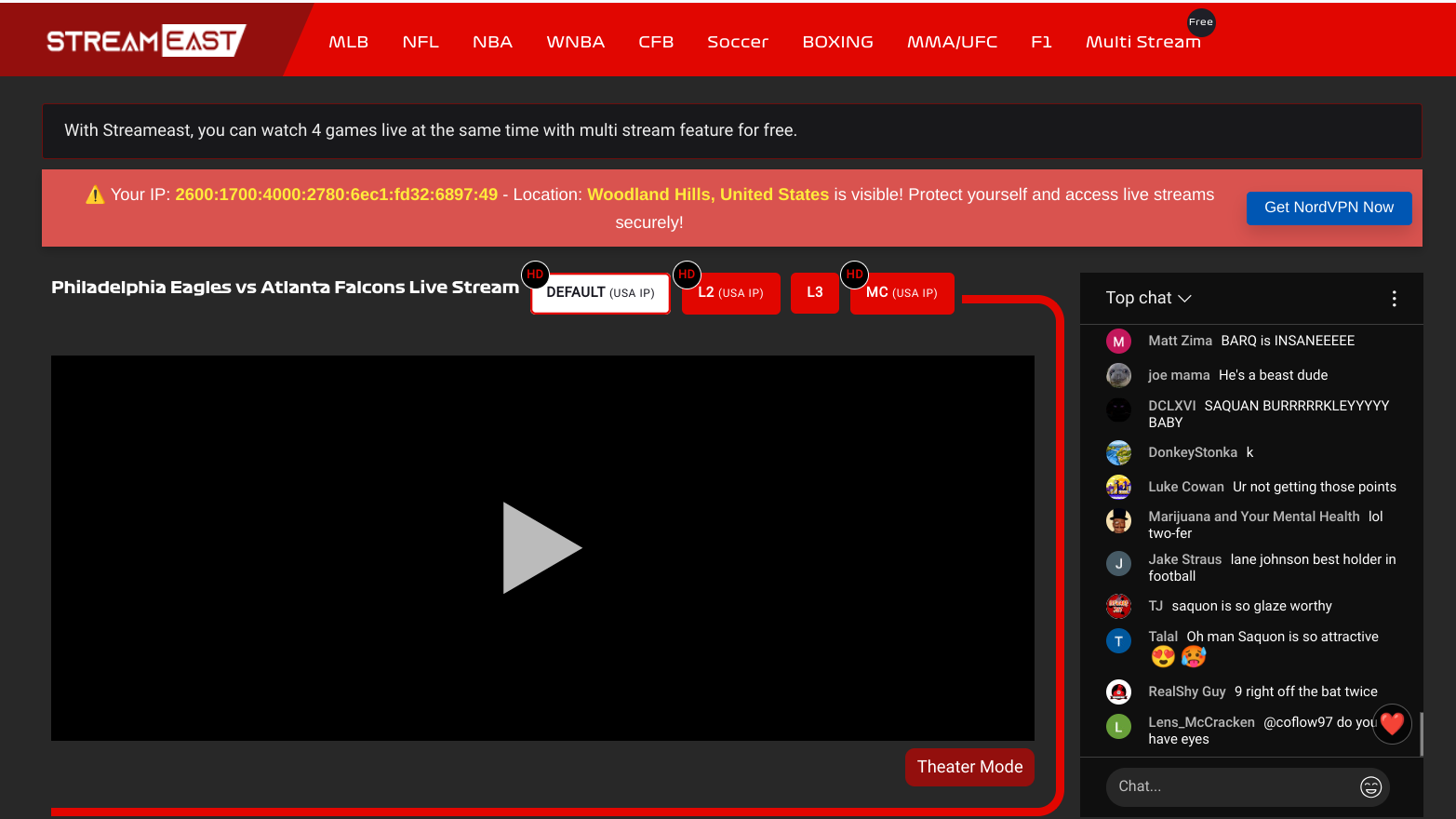This screenshot has height=819, width=1456.
Task: Click the Get NordVPN Now button
Action: (x=1328, y=208)
